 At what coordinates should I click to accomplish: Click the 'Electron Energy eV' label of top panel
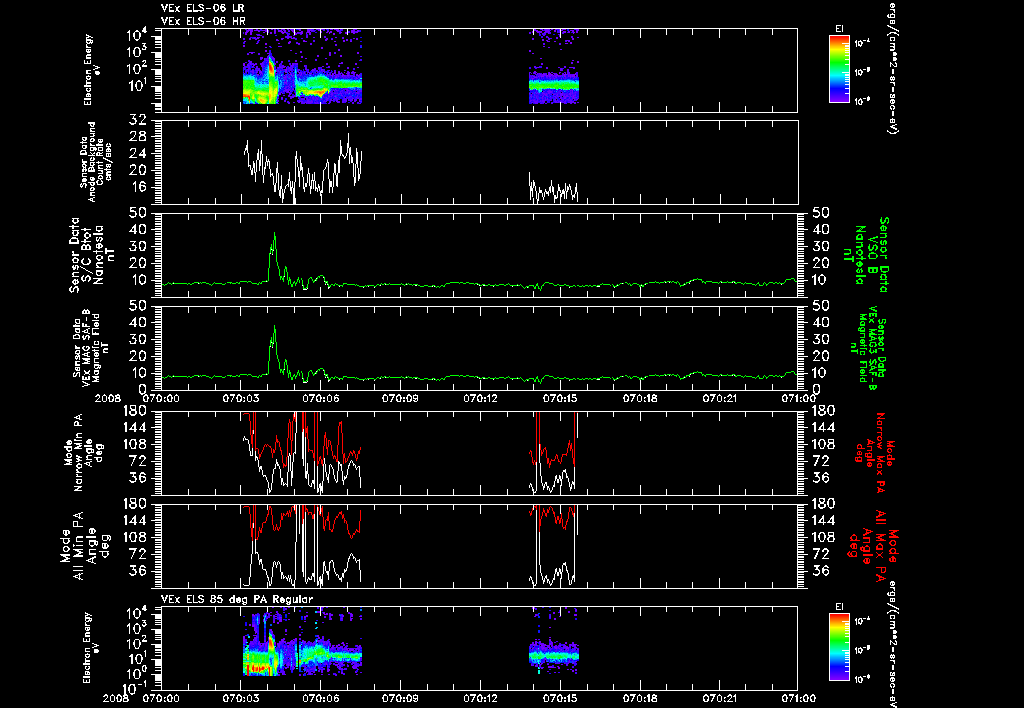(92, 70)
